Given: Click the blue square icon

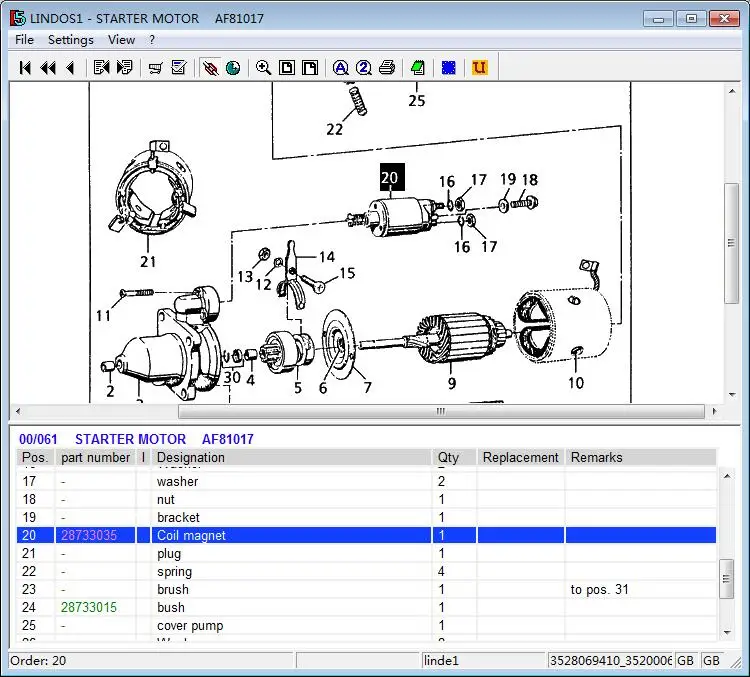Looking at the screenshot, I should pyautogui.click(x=449, y=67).
